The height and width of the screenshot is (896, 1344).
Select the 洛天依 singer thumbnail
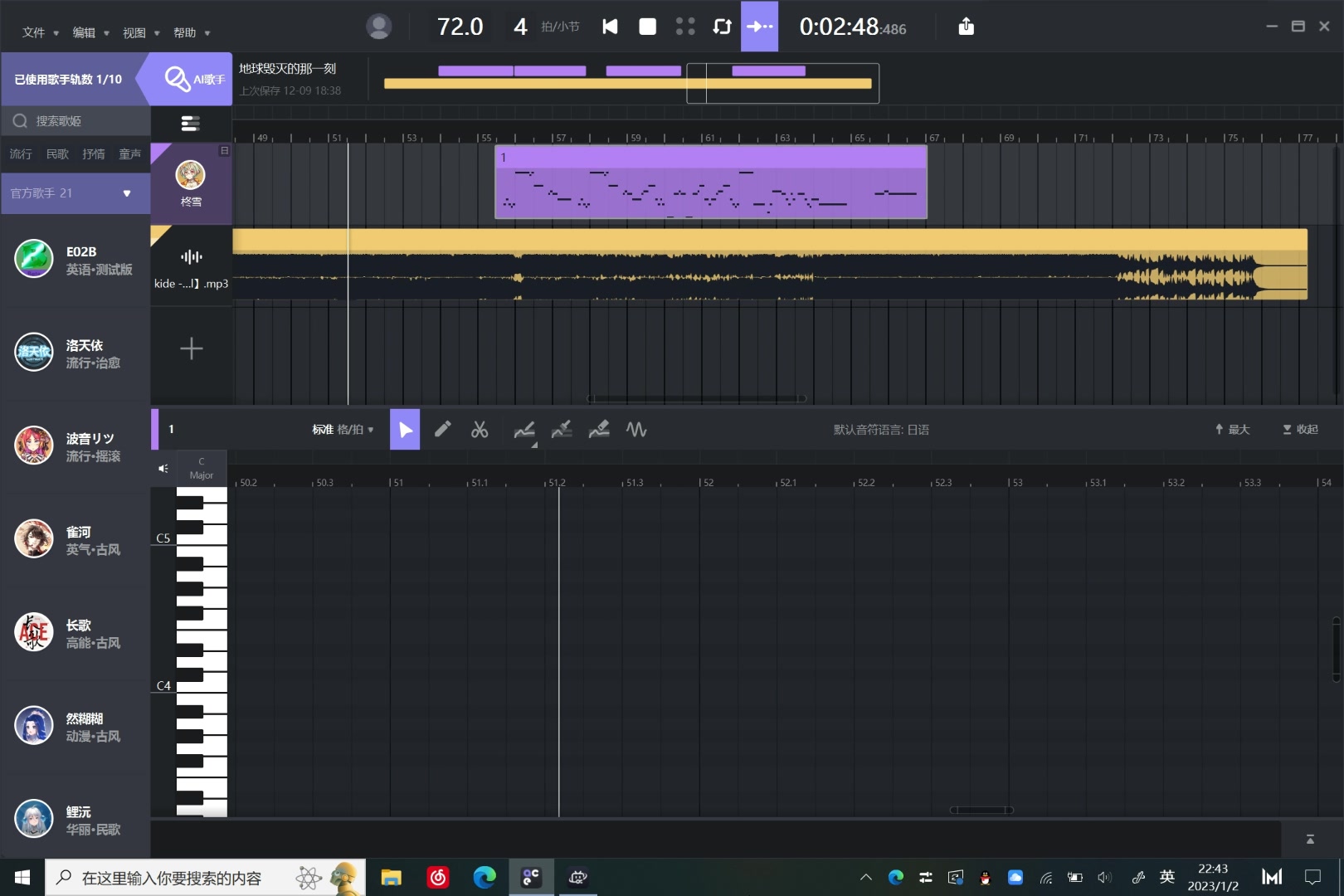coord(33,352)
